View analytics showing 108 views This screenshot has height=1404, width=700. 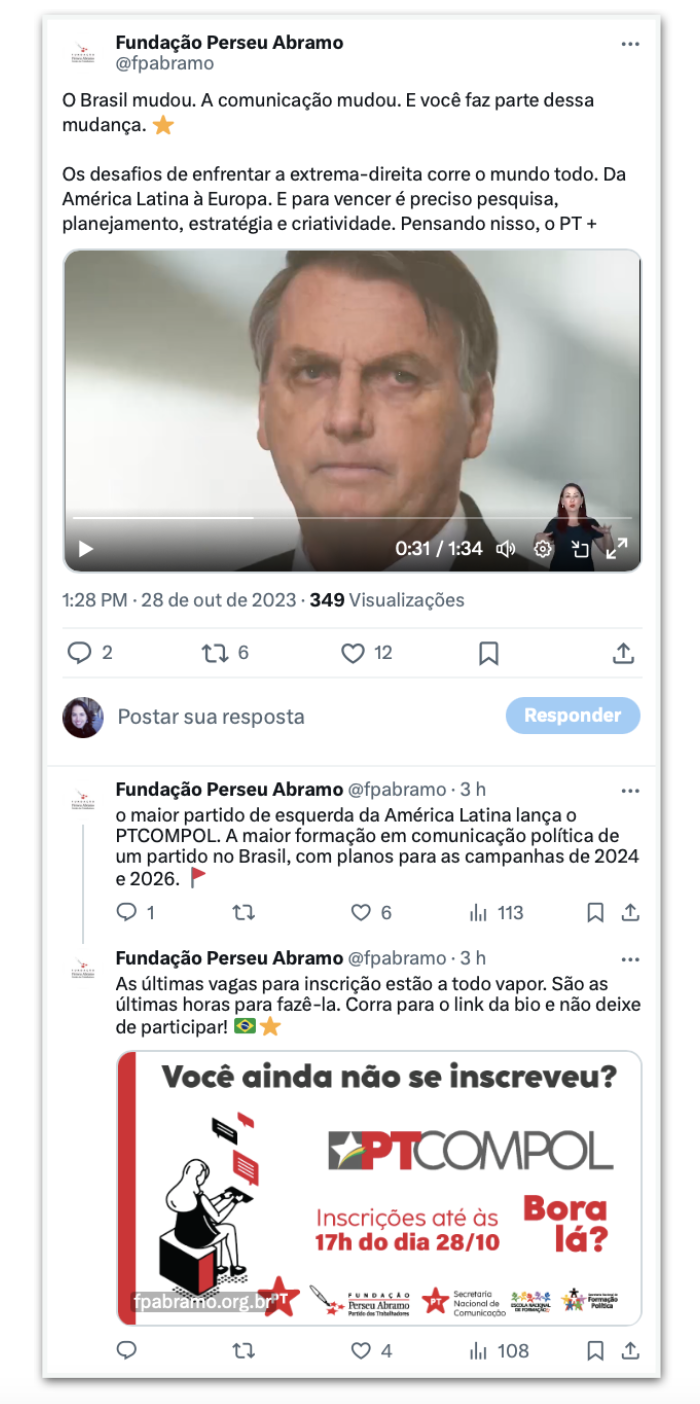coord(499,1351)
